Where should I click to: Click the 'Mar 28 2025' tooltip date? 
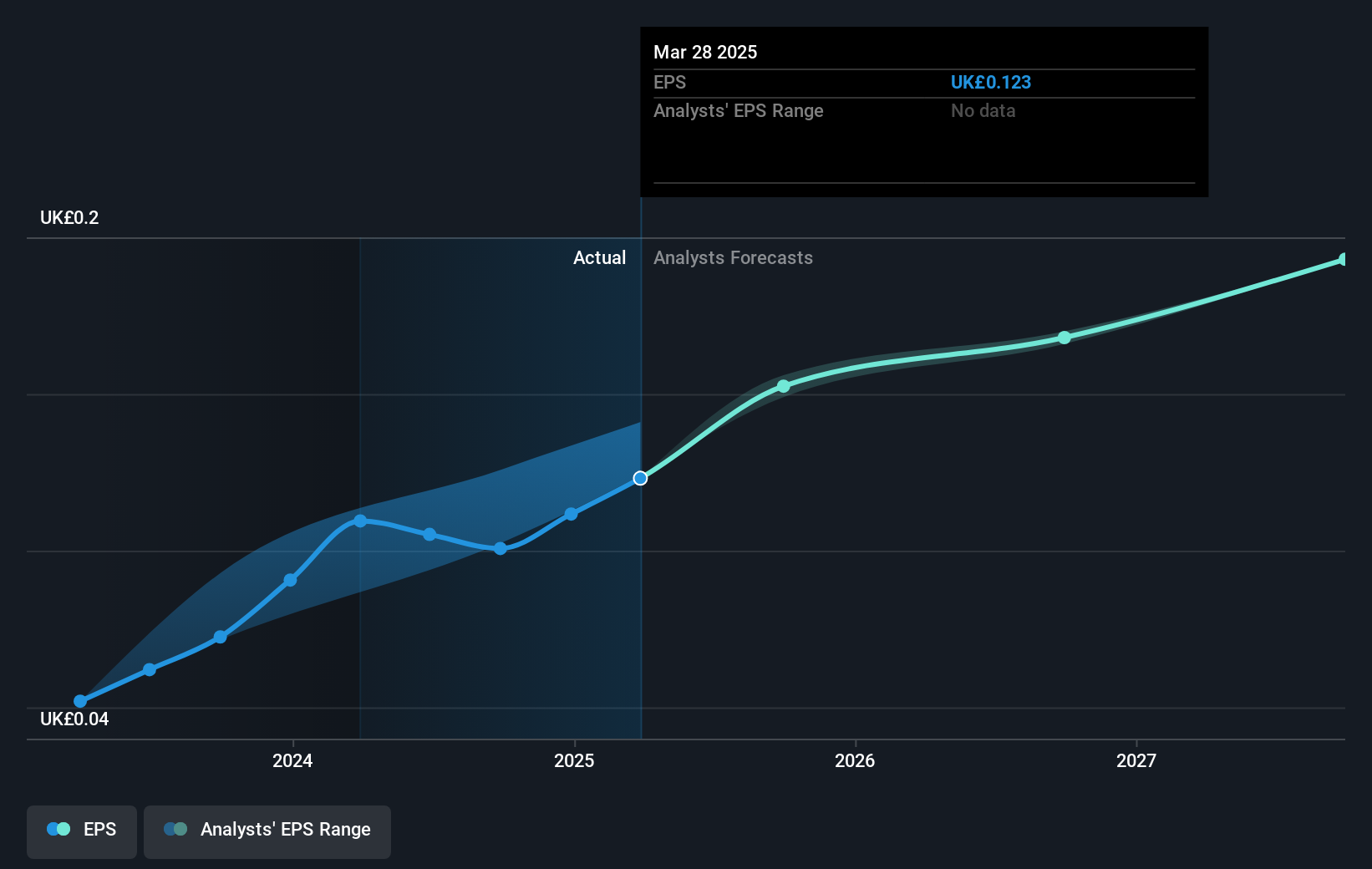pyautogui.click(x=705, y=53)
